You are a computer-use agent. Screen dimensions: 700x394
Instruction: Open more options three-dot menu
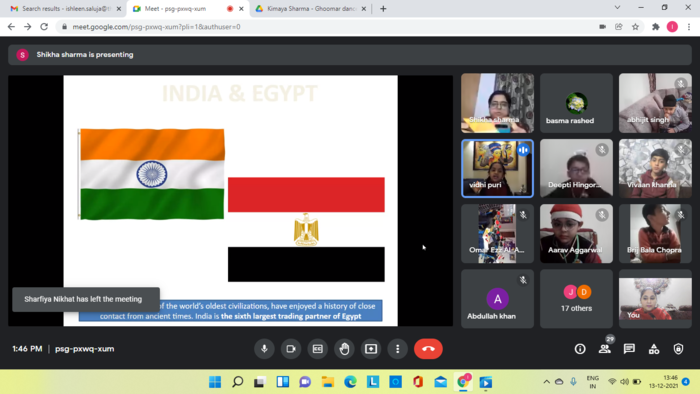(x=398, y=349)
